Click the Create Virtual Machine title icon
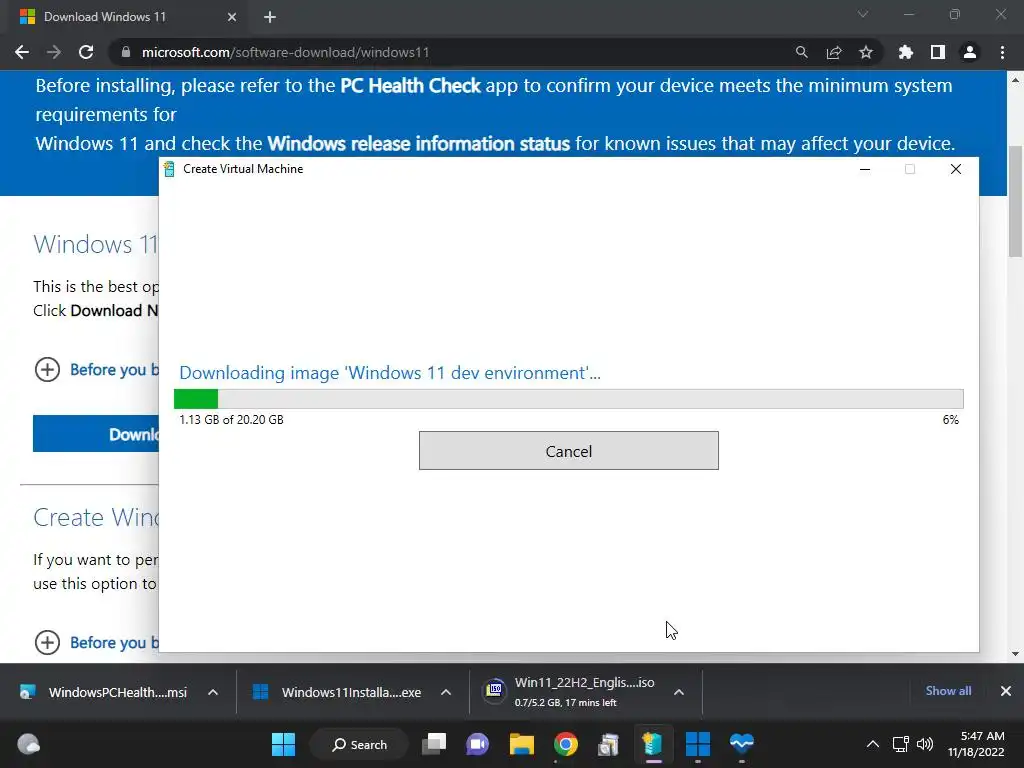 tap(169, 169)
